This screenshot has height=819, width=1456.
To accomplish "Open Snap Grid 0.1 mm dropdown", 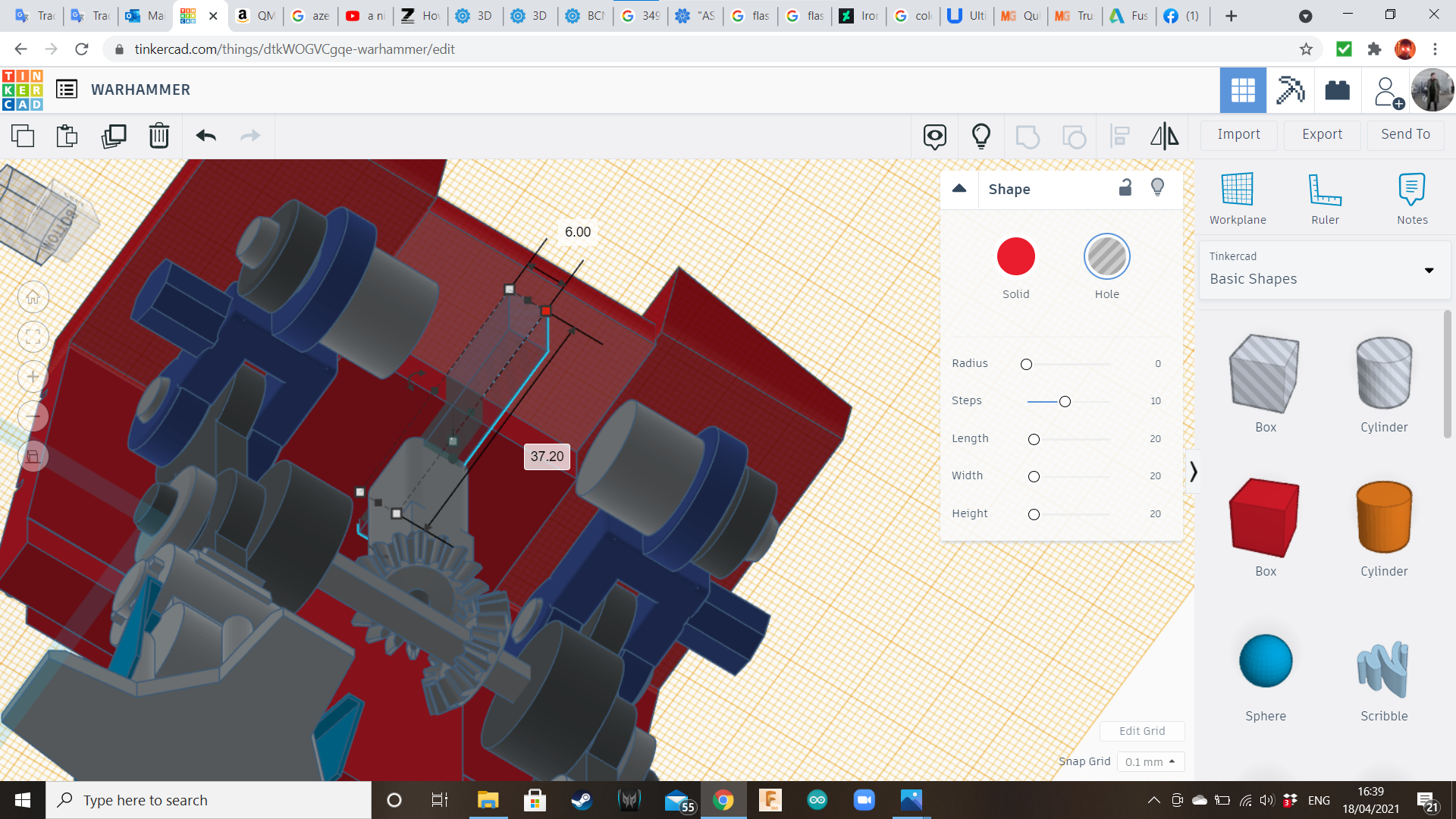I will 1150,761.
